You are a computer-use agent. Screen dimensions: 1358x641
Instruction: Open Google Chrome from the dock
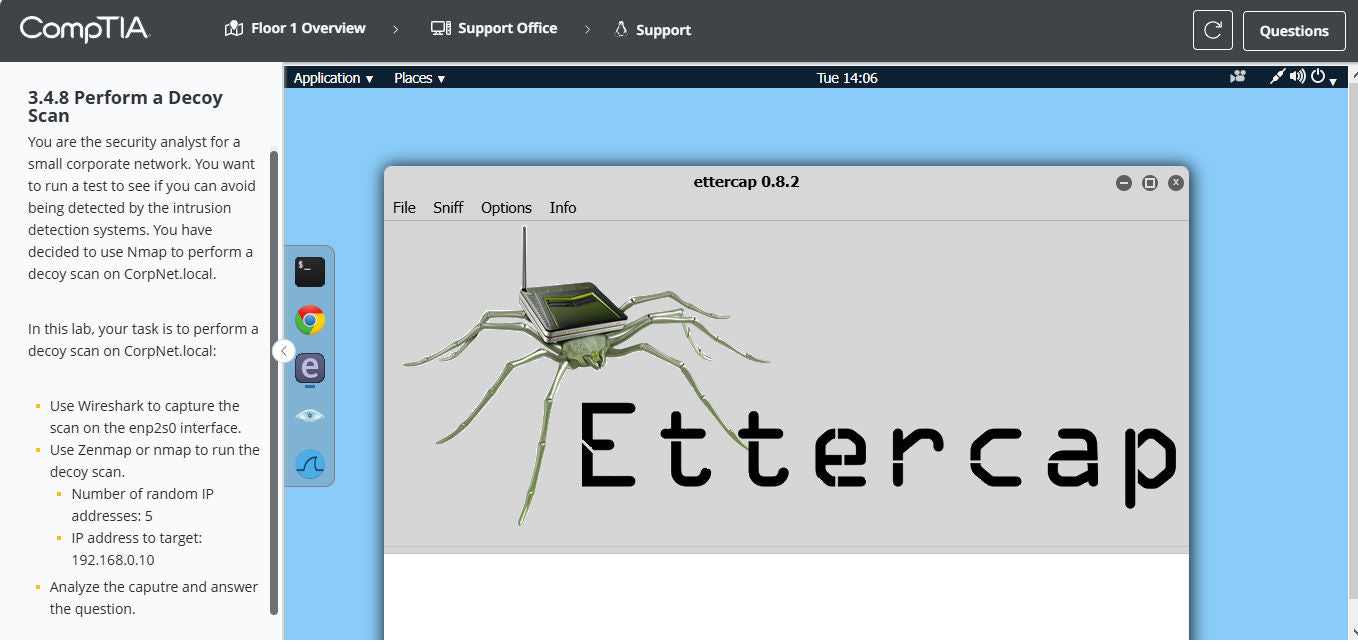pyautogui.click(x=310, y=320)
